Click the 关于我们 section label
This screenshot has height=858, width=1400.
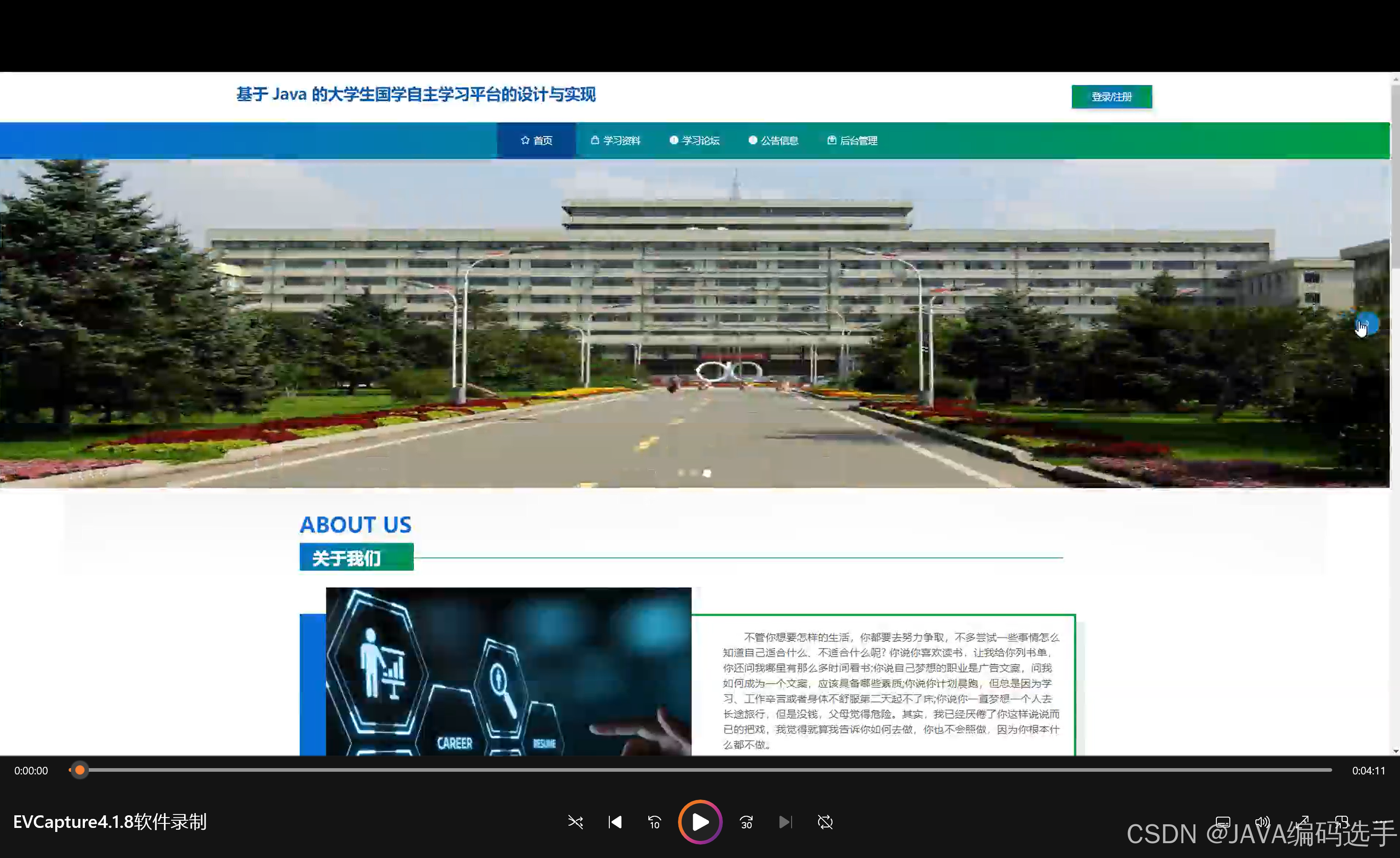coord(357,557)
